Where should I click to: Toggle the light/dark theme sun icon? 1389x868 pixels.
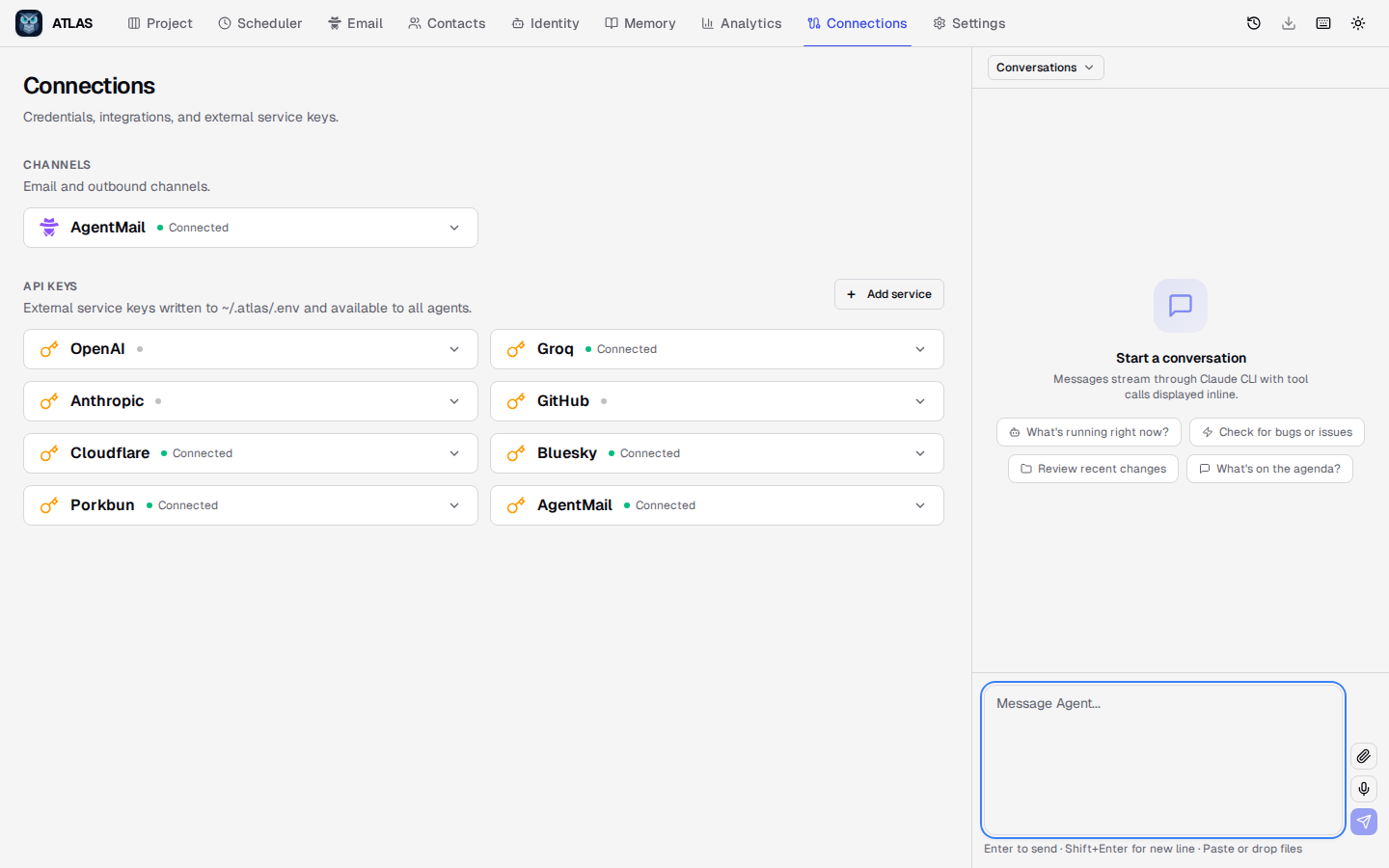pyautogui.click(x=1358, y=23)
